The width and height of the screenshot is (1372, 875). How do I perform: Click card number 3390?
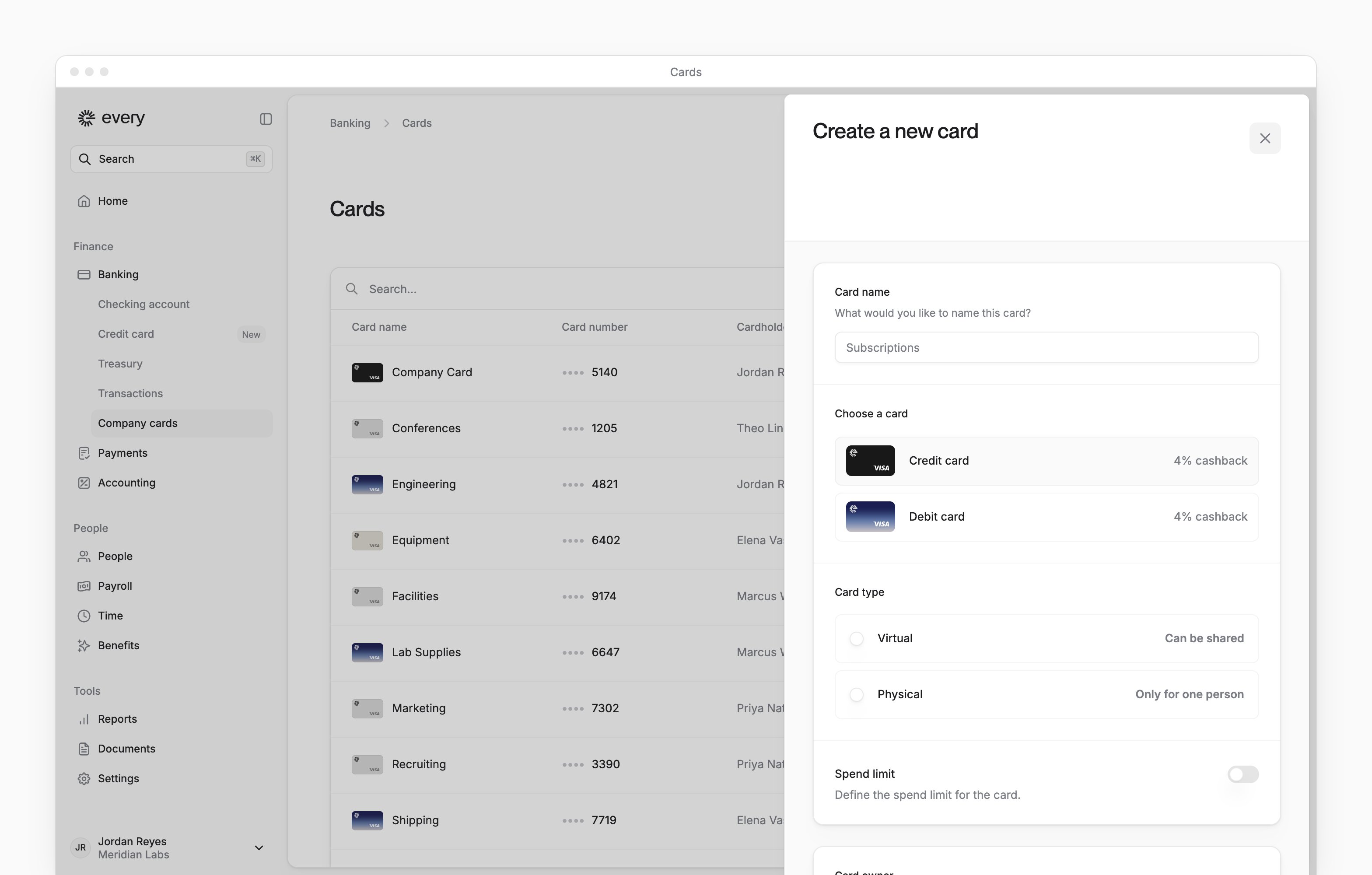coord(605,764)
